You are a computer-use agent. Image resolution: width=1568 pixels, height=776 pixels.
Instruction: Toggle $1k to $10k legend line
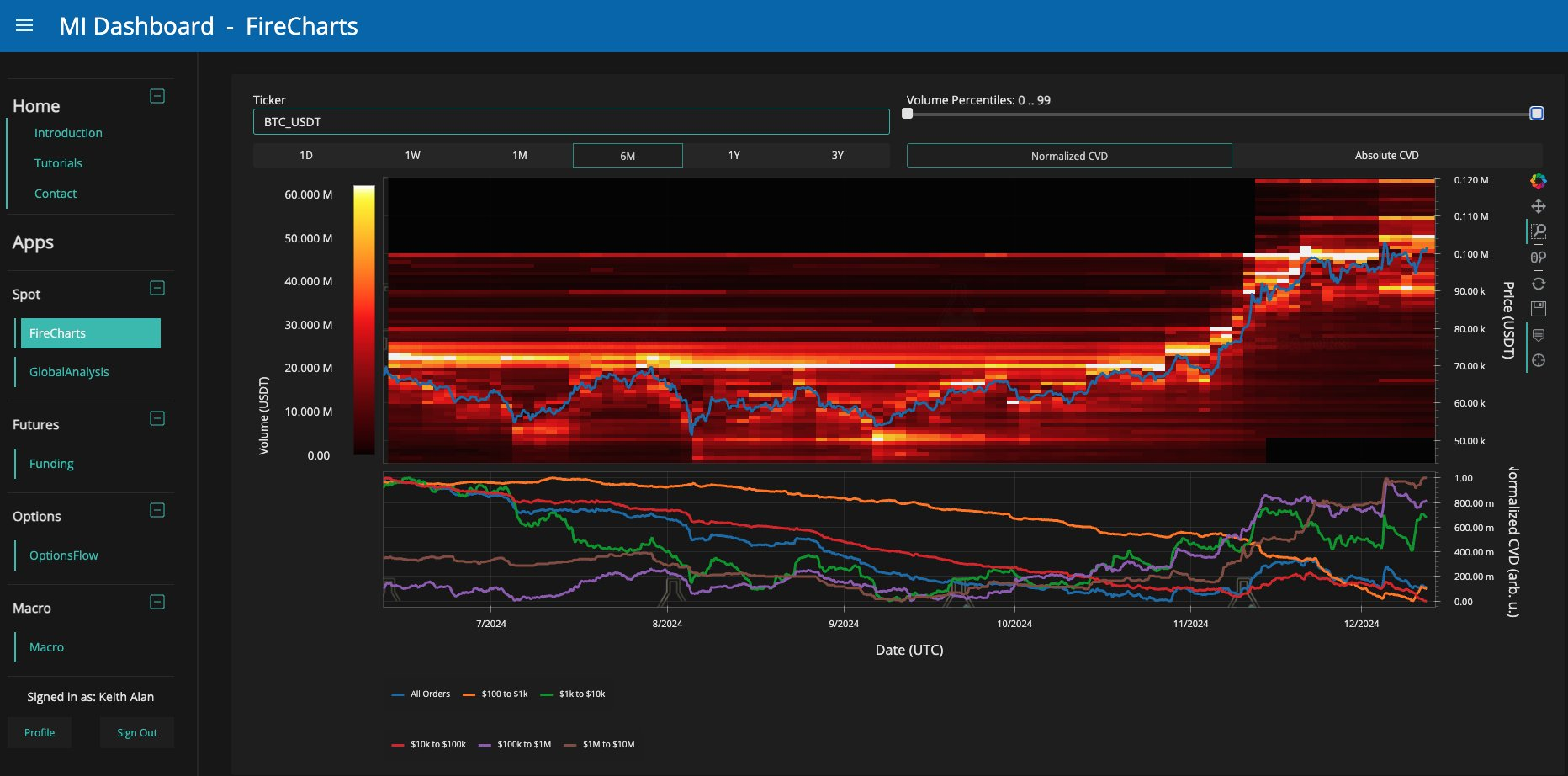click(x=573, y=694)
